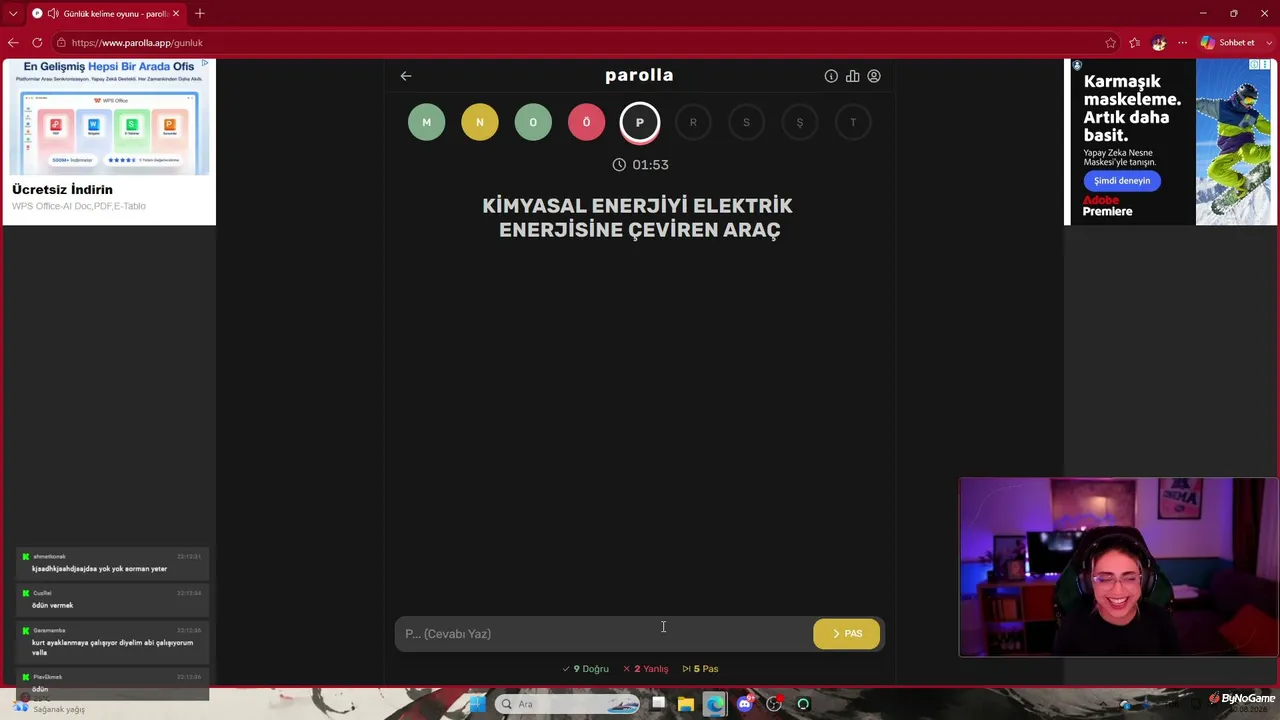Open Microsoft Edge taskbar icon
This screenshot has width=1280, height=720.
click(715, 704)
